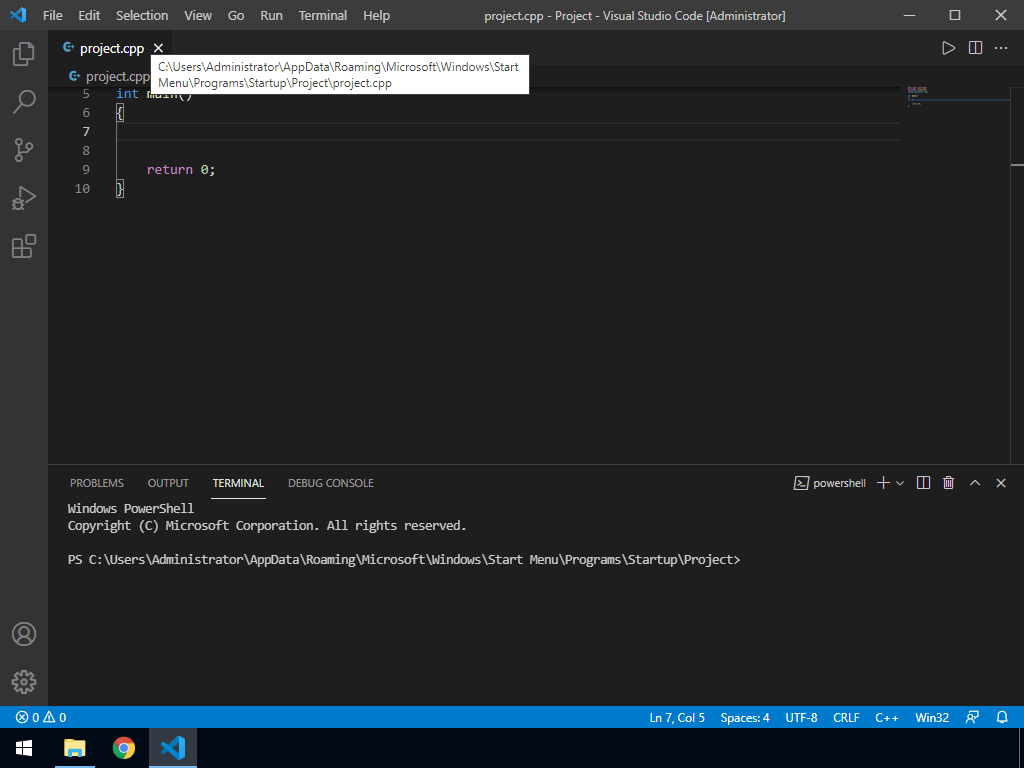Click the Spaces: 4 indentation setting
Viewport: 1024px width, 768px height.
click(x=745, y=717)
